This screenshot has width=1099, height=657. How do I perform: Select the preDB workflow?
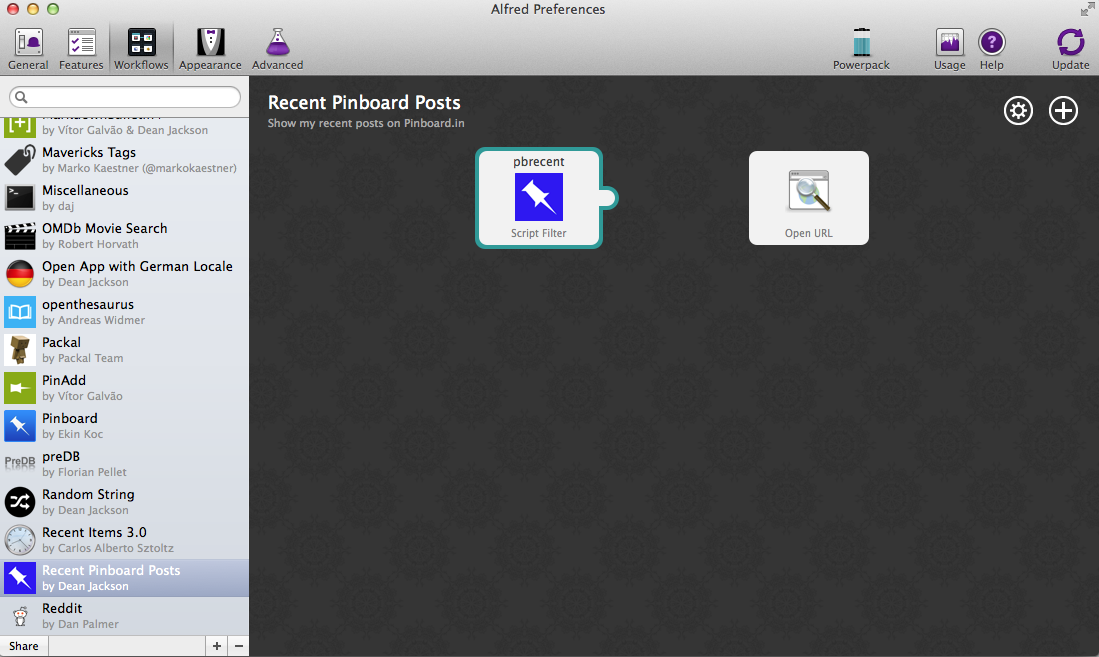coord(125,463)
